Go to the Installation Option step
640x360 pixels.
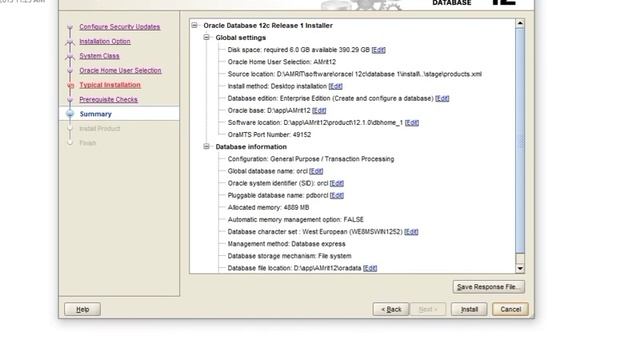tap(105, 41)
